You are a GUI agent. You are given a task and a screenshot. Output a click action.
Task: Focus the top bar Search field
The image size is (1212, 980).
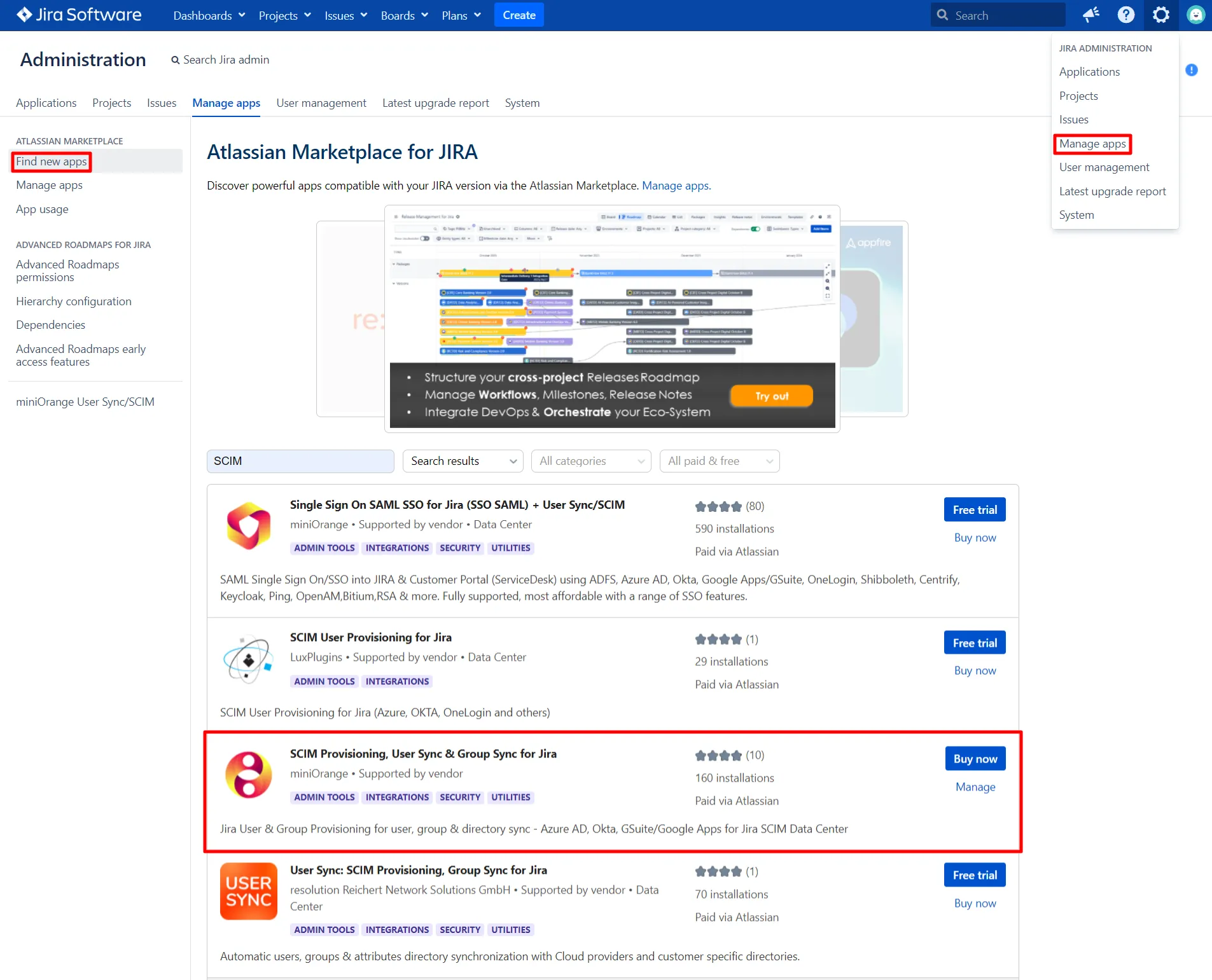click(x=998, y=15)
